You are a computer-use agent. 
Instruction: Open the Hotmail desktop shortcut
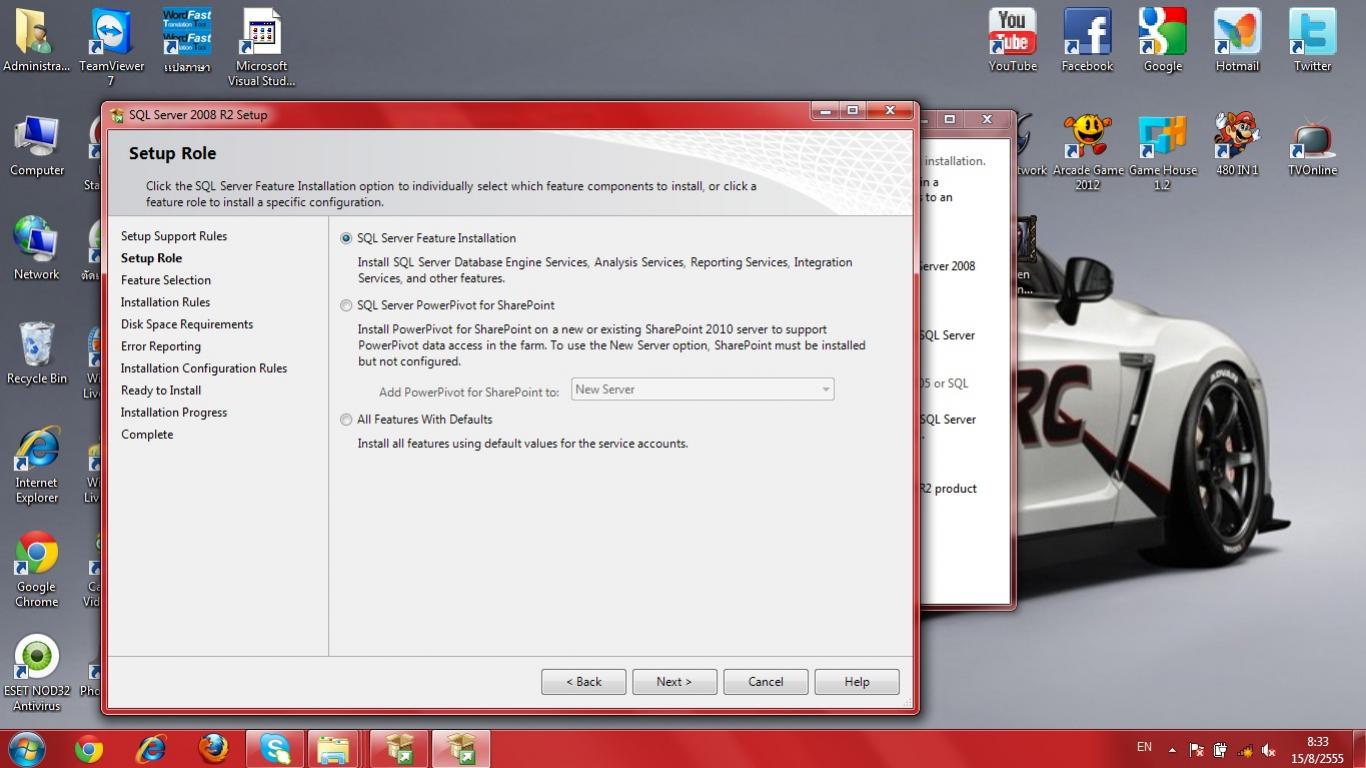(x=1237, y=40)
